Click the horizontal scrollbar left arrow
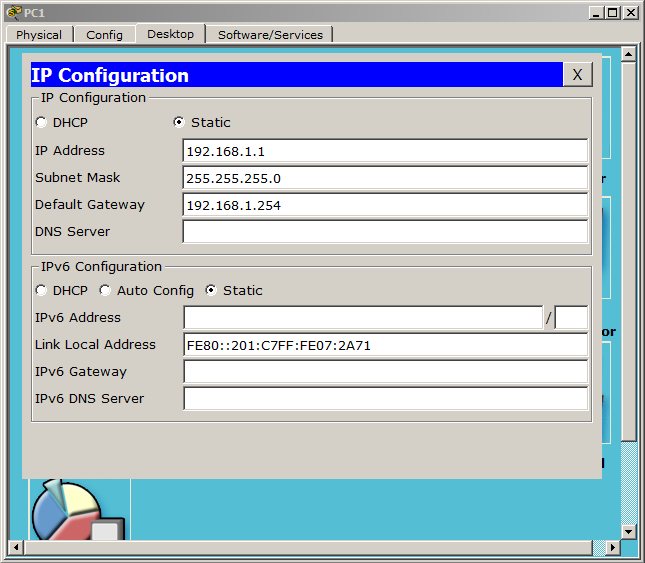 coord(16,547)
